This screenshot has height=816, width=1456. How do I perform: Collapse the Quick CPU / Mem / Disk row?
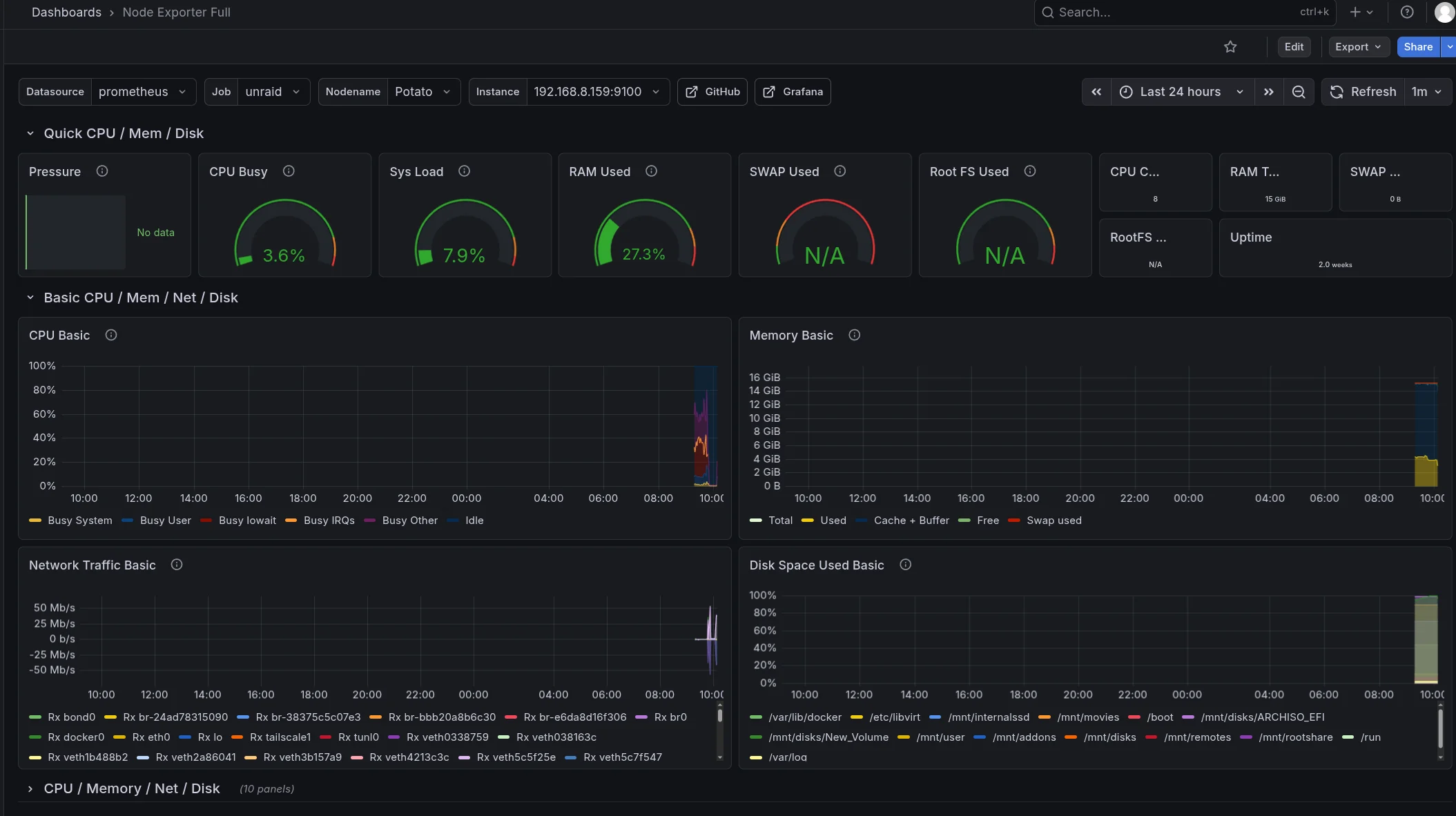[30, 133]
